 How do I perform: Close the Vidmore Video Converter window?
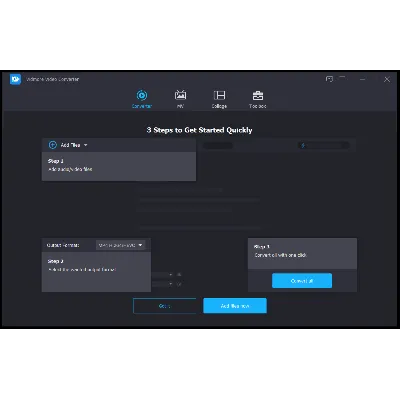click(x=387, y=79)
